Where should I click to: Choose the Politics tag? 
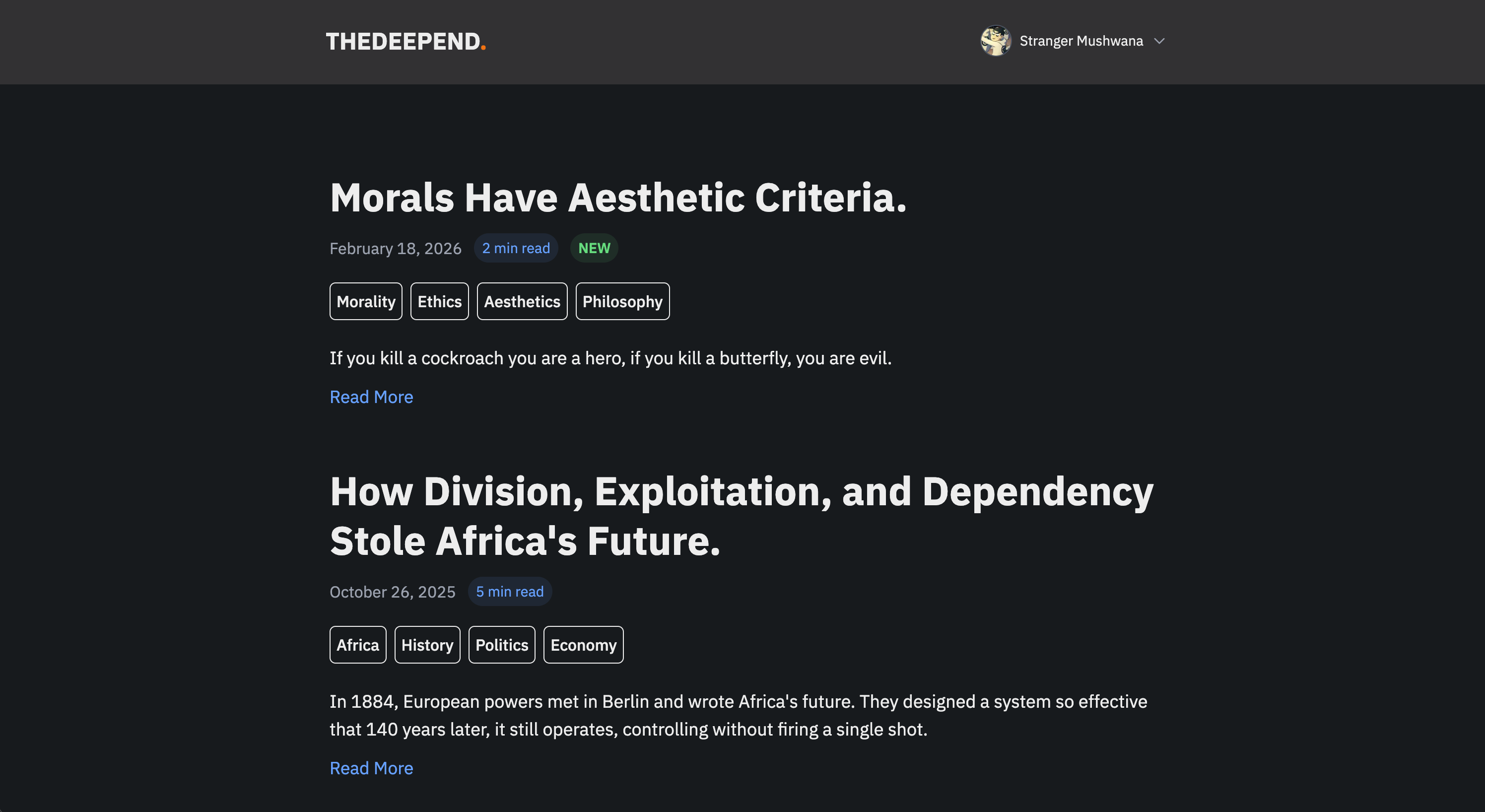pos(501,645)
